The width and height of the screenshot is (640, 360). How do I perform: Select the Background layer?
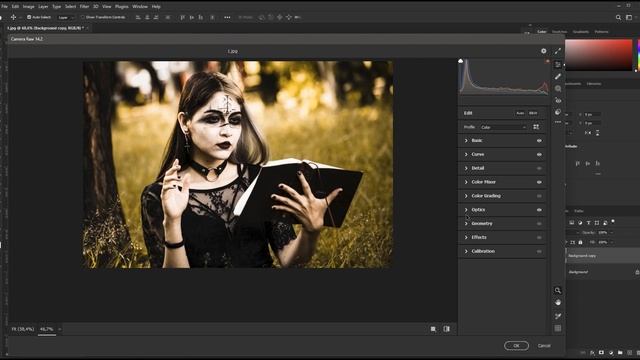click(x=602, y=272)
